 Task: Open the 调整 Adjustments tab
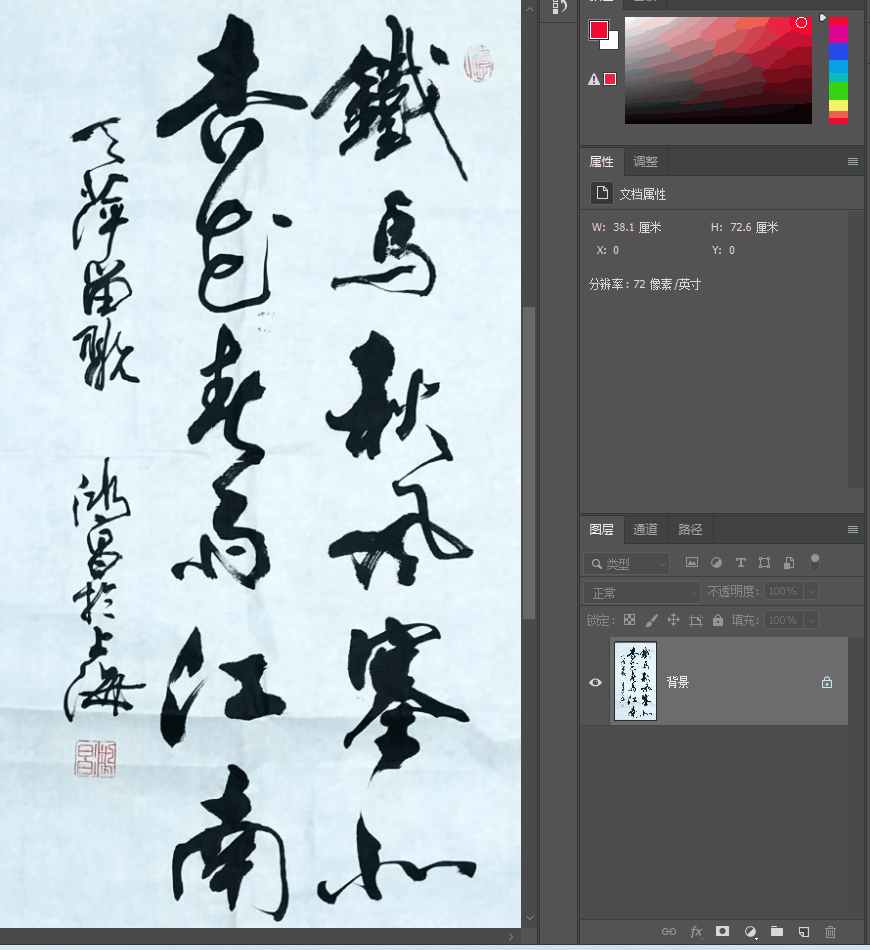tap(645, 161)
